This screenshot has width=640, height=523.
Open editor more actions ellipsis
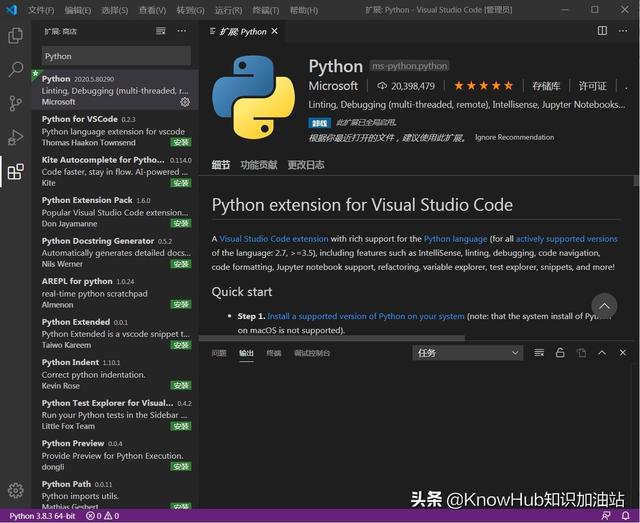[x=623, y=31]
